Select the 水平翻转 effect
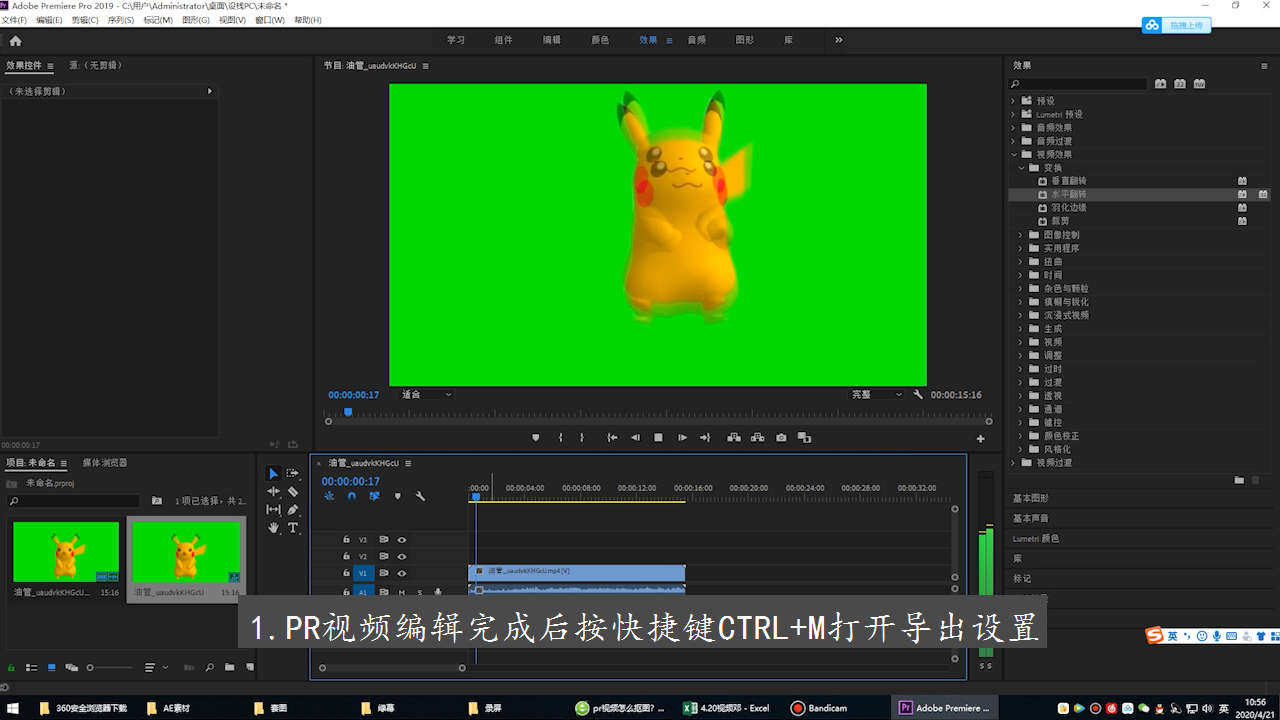 point(1068,194)
